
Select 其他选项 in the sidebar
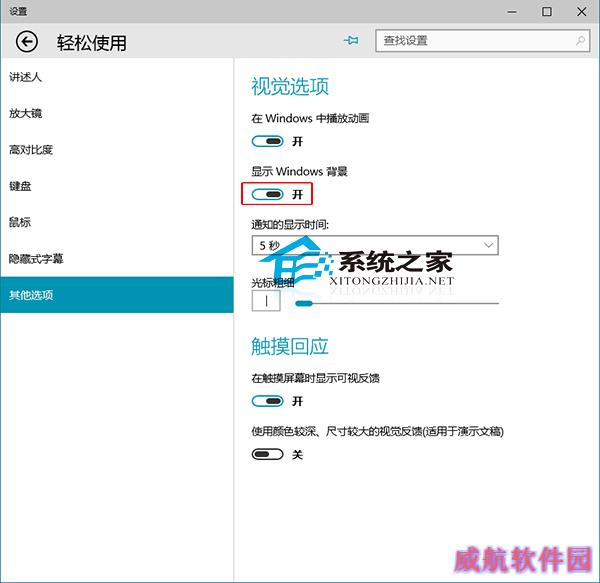tap(117, 295)
